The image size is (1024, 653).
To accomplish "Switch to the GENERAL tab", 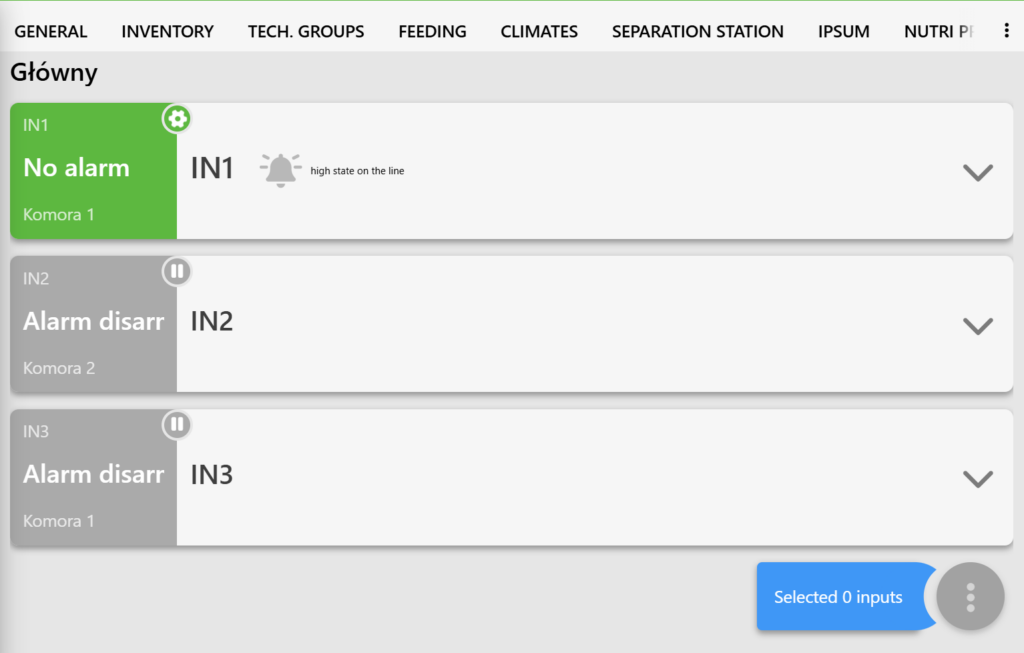I will pos(51,31).
